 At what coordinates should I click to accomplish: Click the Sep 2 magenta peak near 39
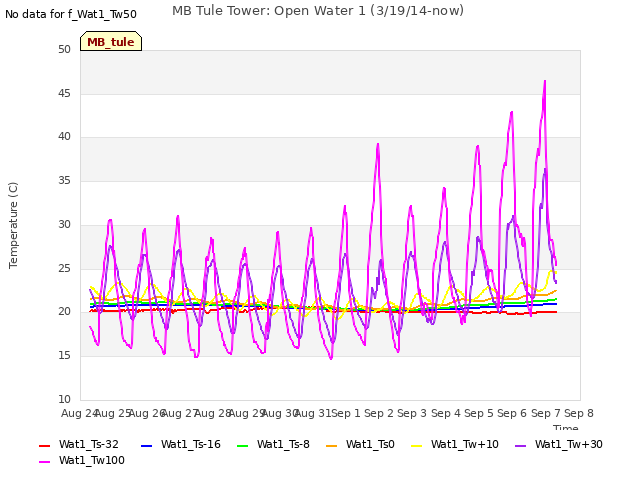(378, 144)
